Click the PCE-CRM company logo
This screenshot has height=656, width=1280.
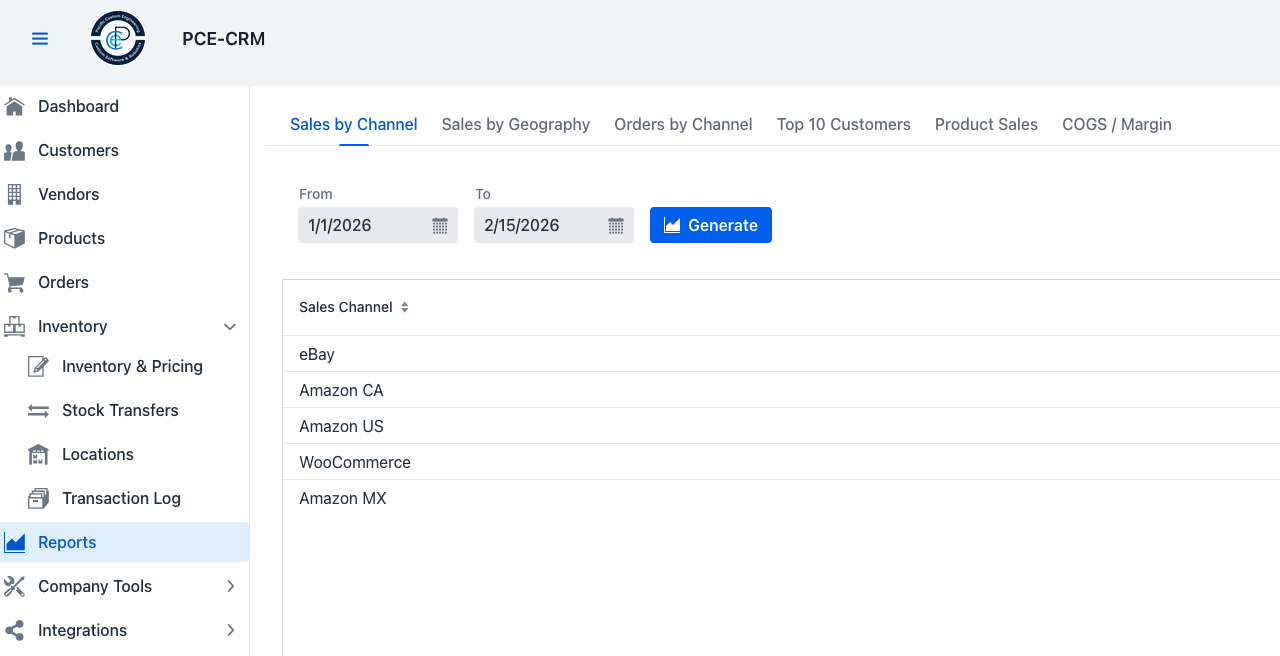tap(118, 39)
